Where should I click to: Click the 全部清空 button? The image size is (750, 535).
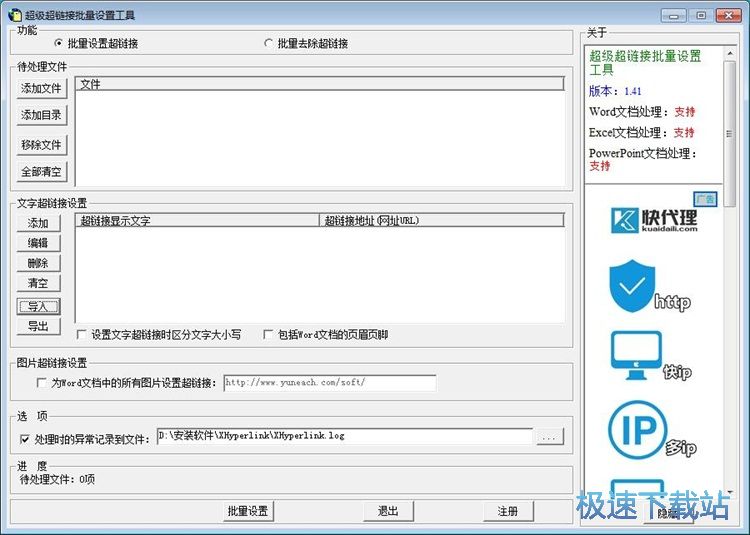(42, 171)
